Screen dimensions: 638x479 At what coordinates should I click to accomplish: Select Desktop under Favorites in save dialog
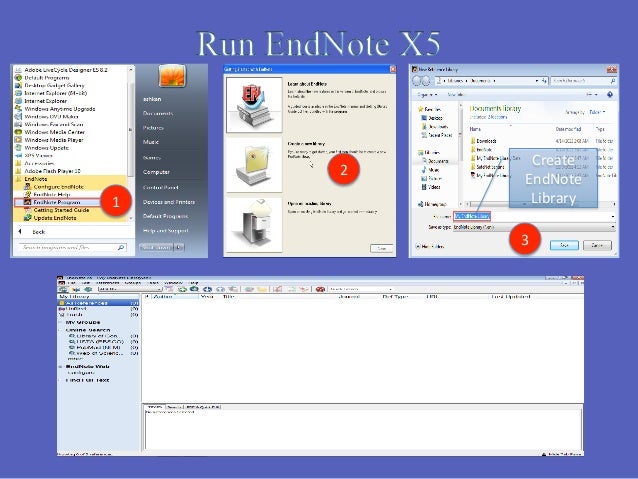(432, 118)
